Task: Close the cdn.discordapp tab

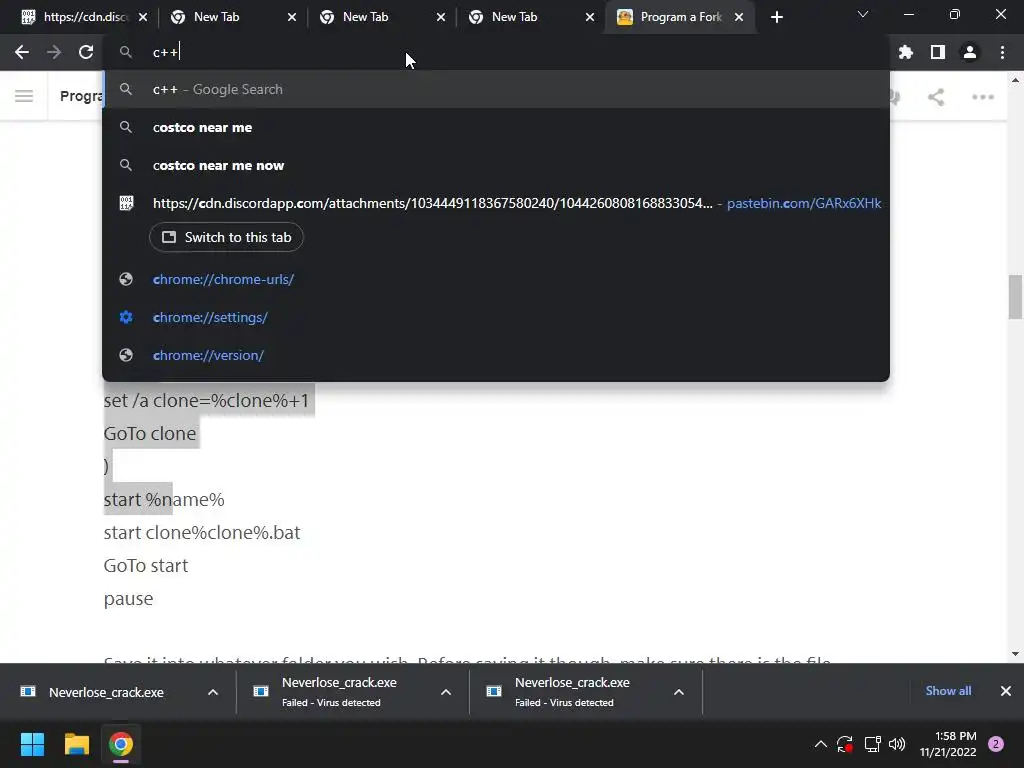Action: [x=143, y=17]
